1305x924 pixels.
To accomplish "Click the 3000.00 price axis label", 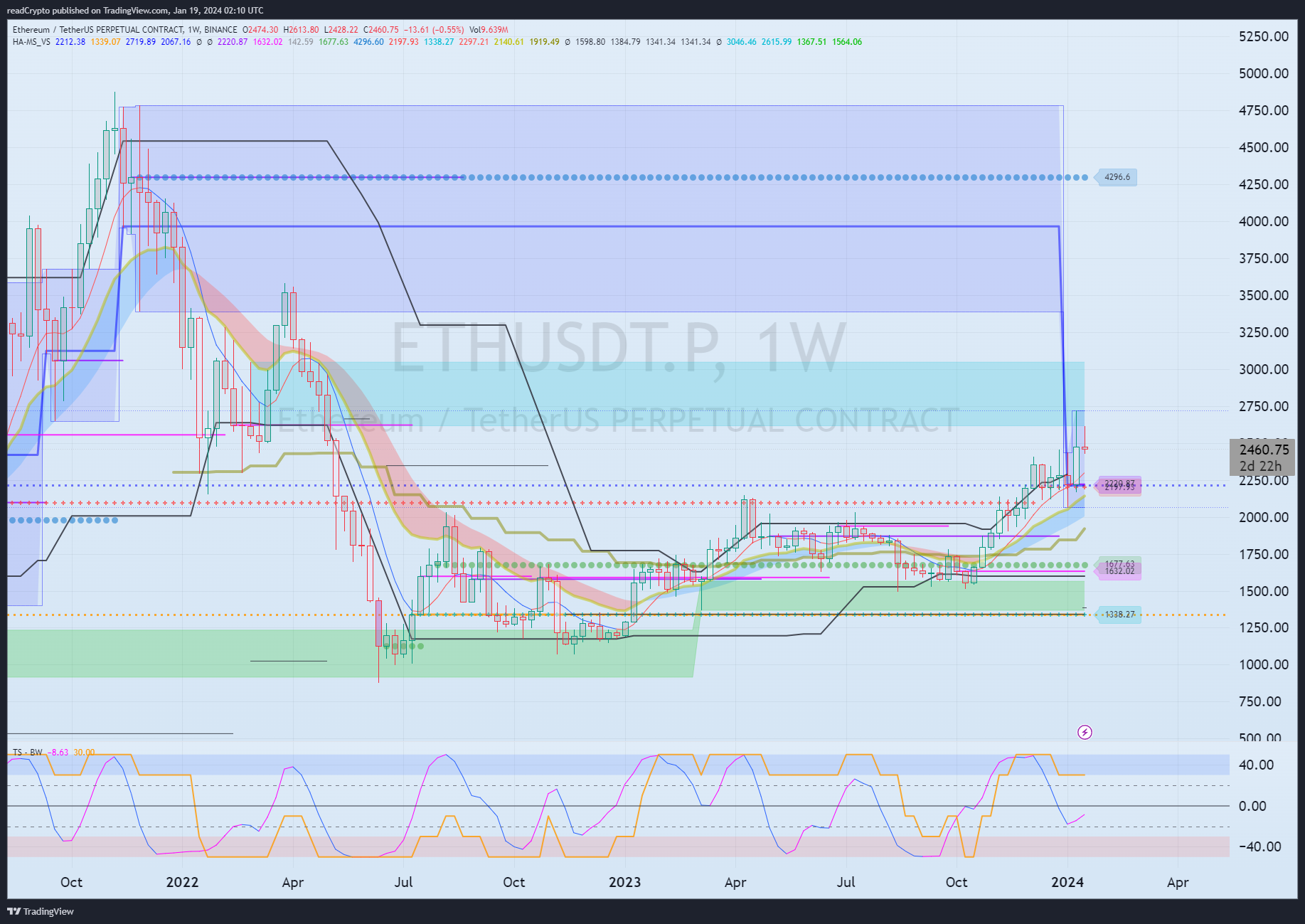I will click(x=1264, y=369).
